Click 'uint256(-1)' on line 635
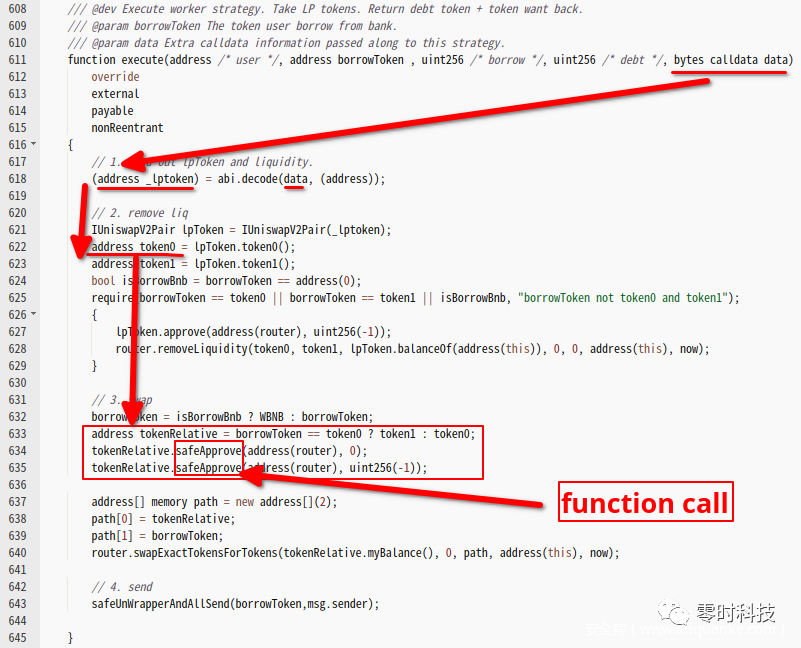This screenshot has height=648, width=801. pyautogui.click(x=385, y=468)
